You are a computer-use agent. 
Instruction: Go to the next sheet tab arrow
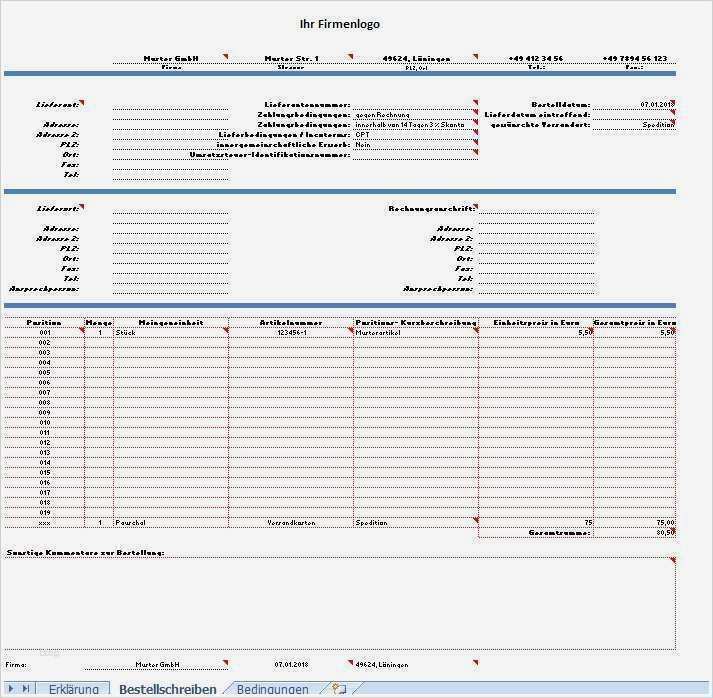click(11, 688)
